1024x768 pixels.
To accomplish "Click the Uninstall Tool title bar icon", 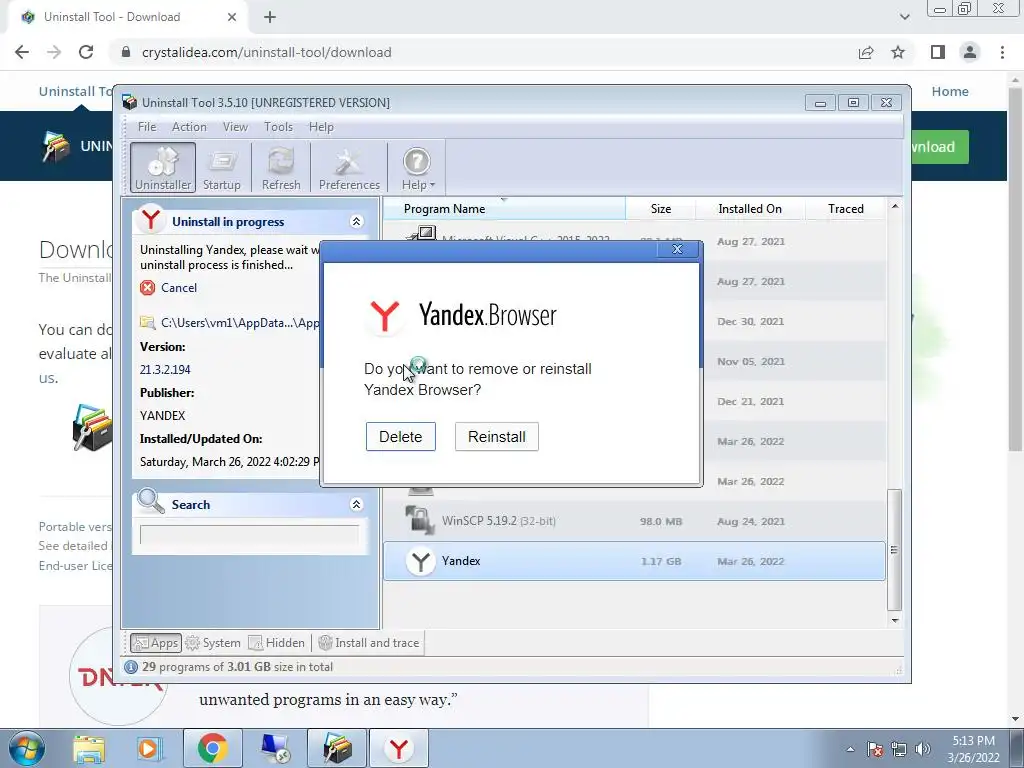I will [x=129, y=102].
